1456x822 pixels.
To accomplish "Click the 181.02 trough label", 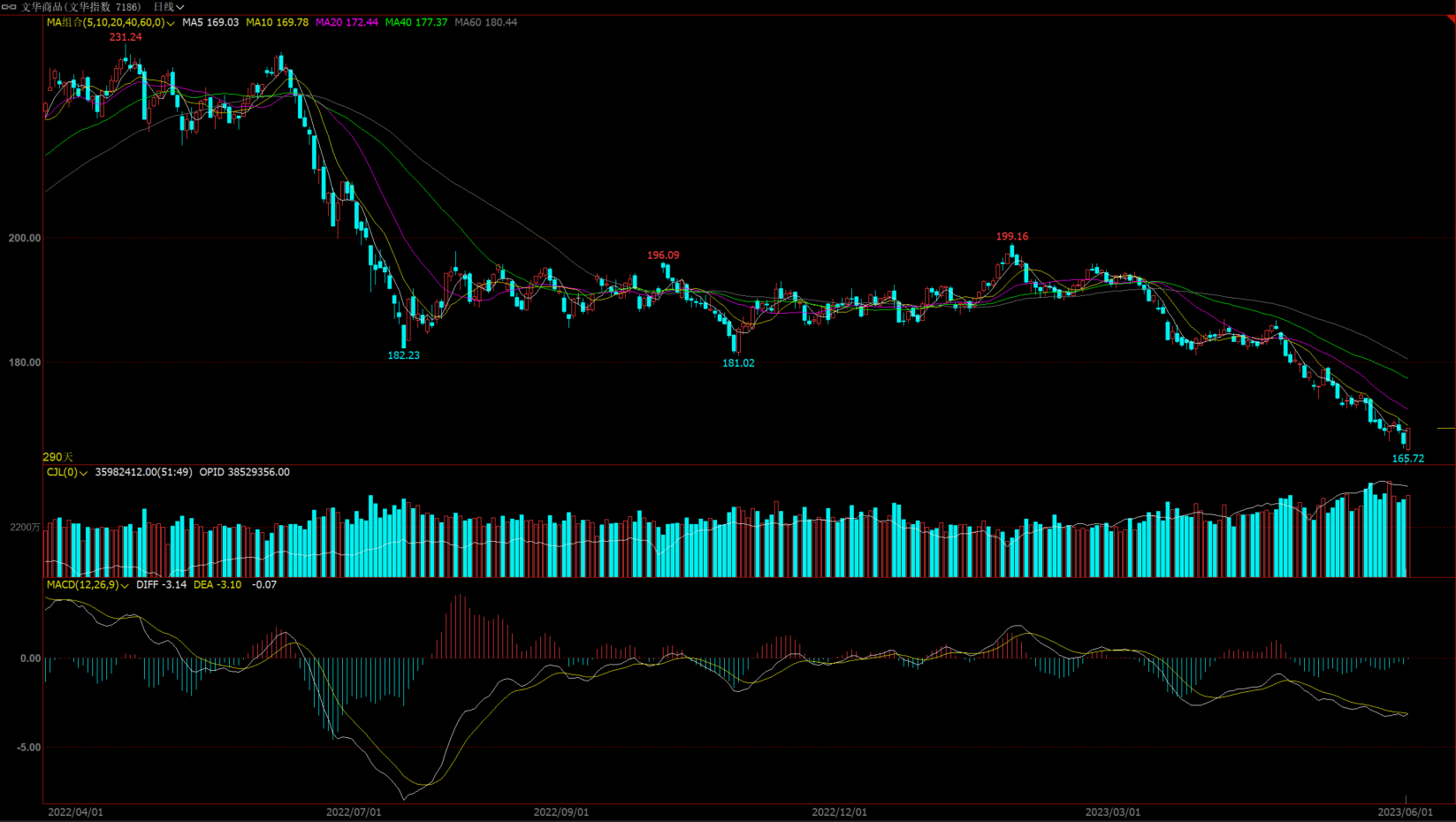I will [x=738, y=363].
